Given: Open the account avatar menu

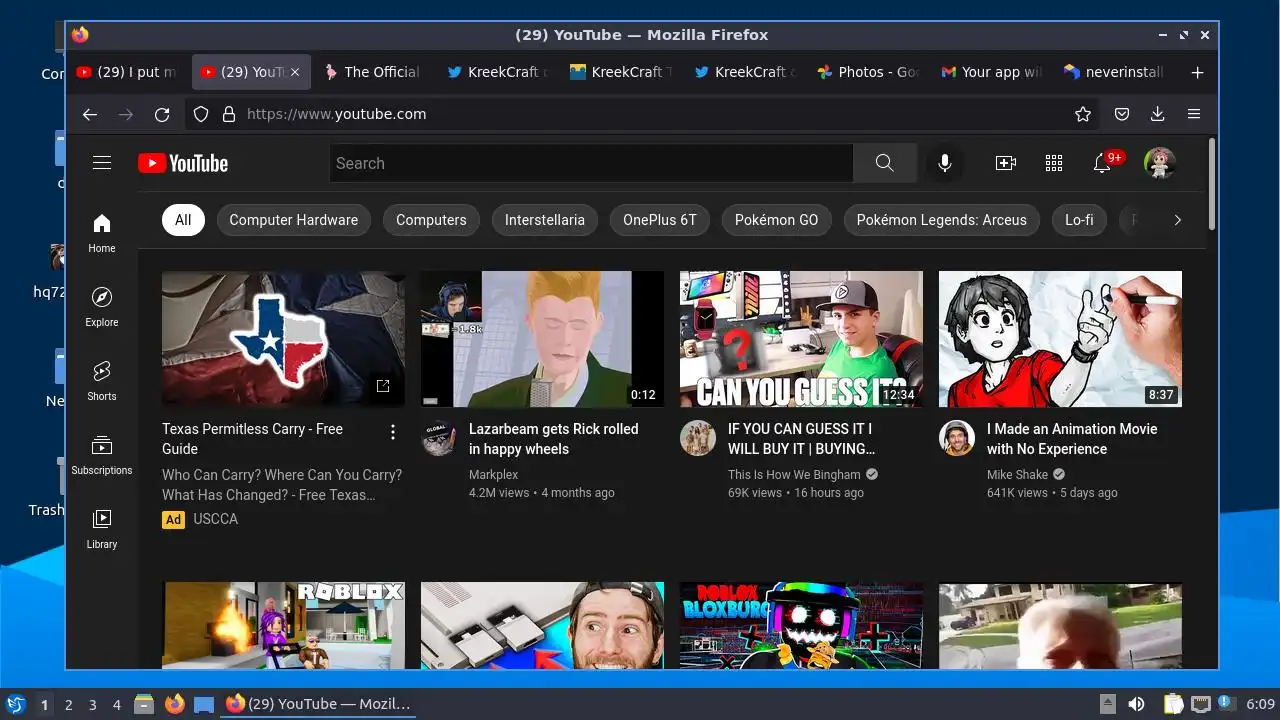Looking at the screenshot, I should [x=1159, y=163].
